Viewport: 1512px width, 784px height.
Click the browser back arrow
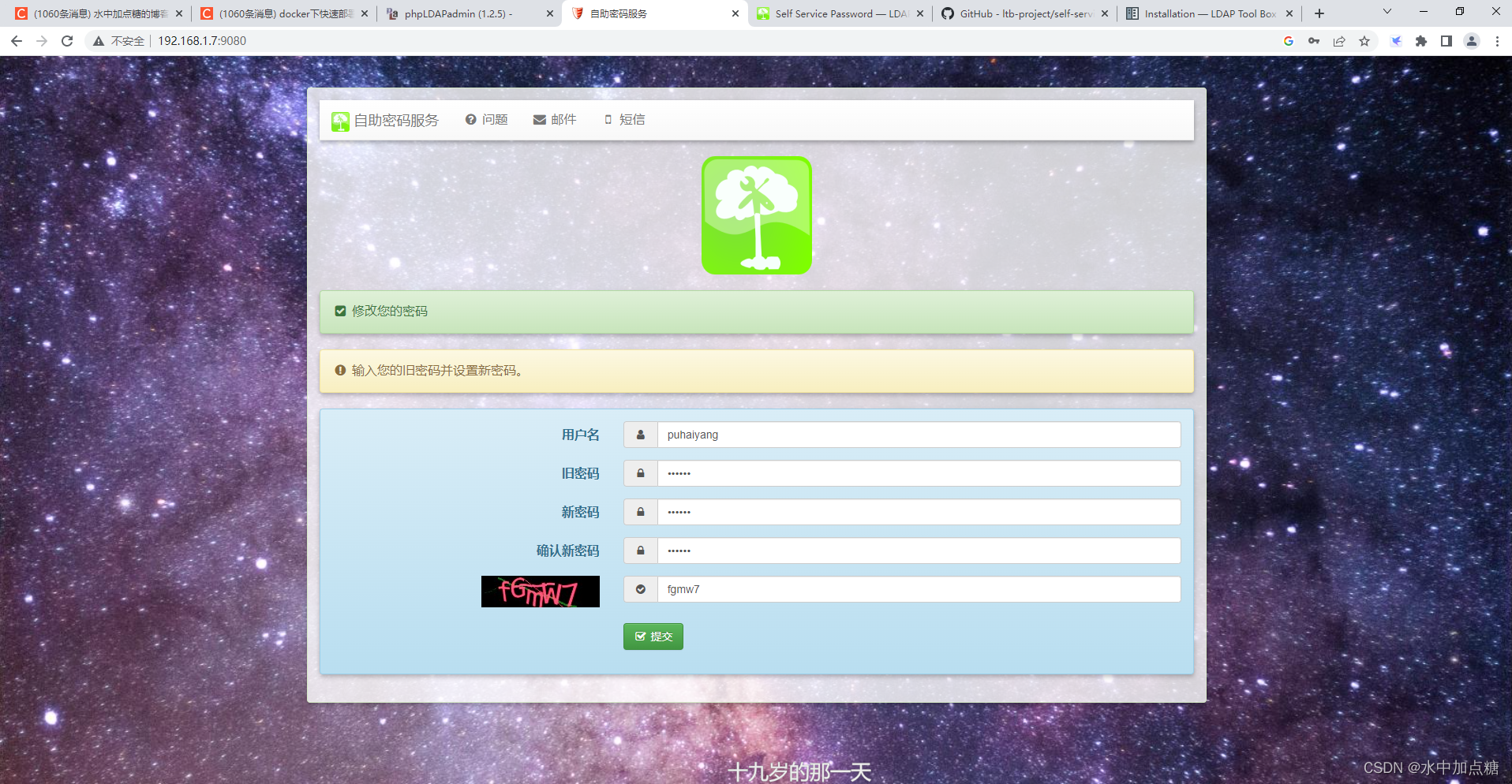17,41
